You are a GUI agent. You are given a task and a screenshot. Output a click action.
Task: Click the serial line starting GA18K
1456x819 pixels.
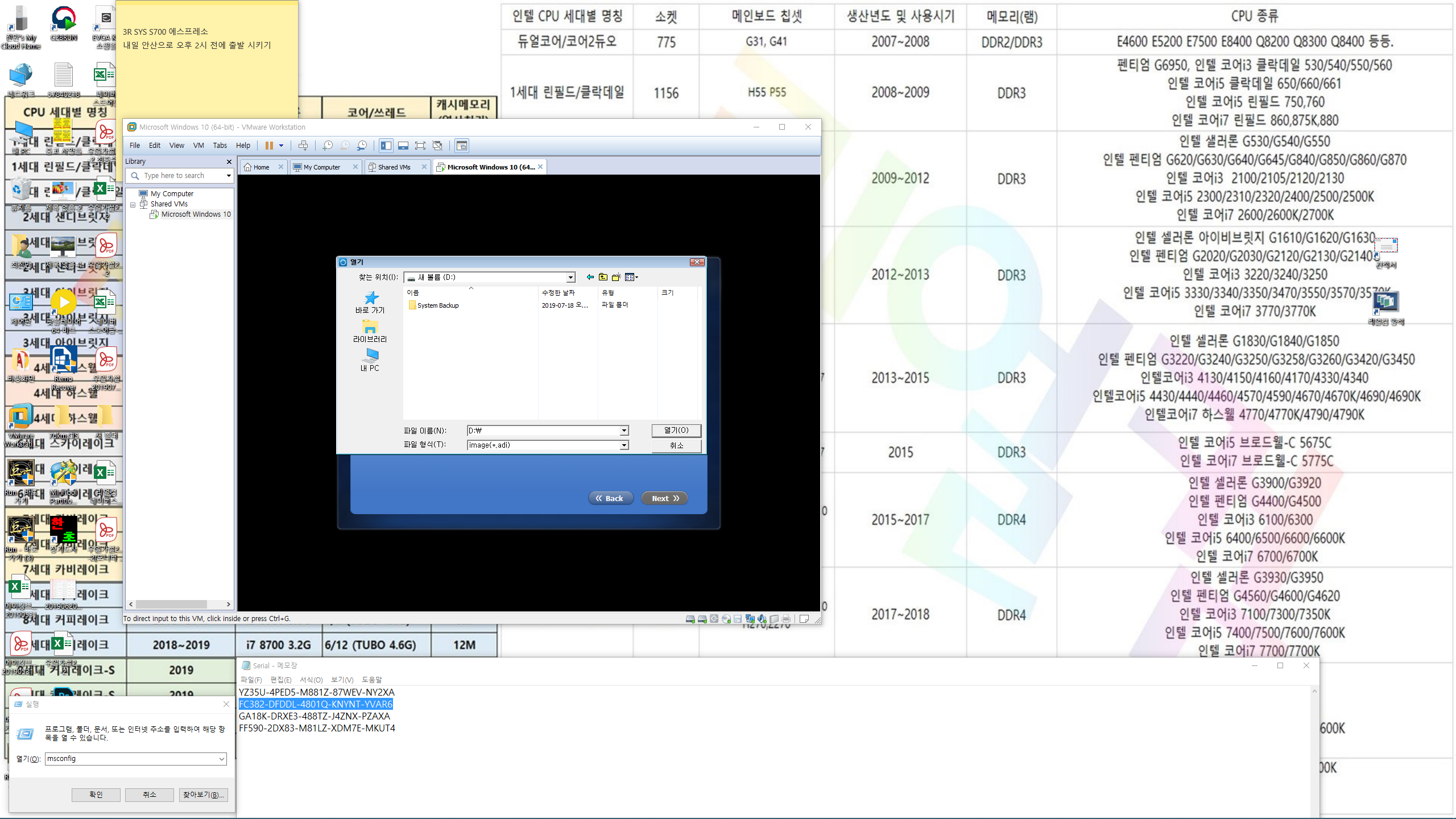click(315, 716)
